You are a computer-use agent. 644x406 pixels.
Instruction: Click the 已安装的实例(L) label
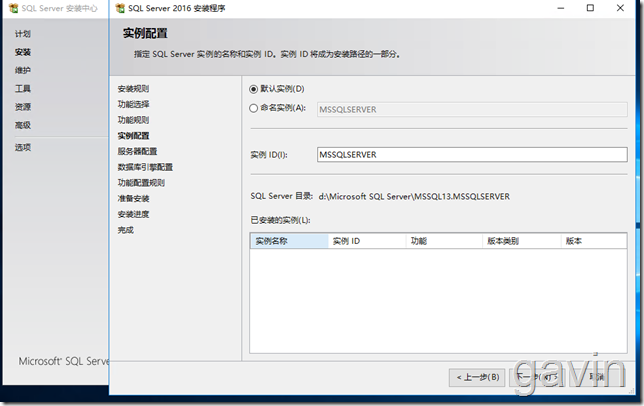pyautogui.click(x=281, y=220)
